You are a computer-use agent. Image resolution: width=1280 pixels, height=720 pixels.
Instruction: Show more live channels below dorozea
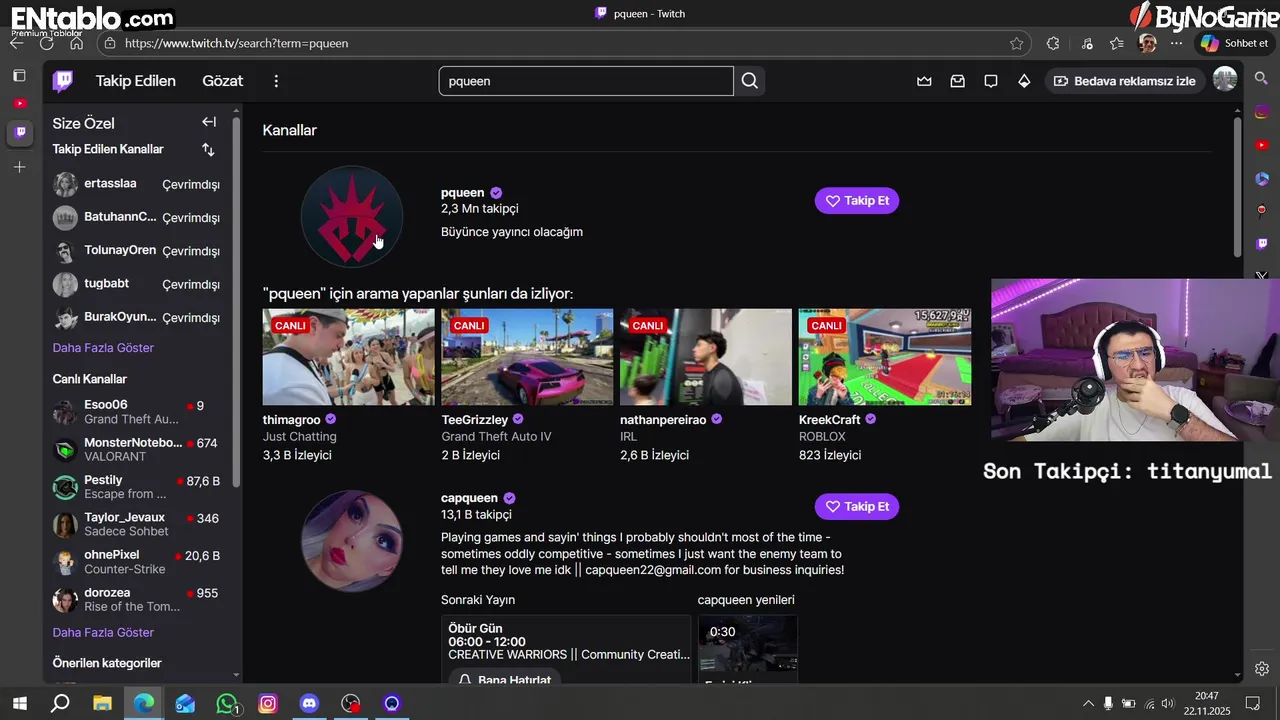(103, 633)
